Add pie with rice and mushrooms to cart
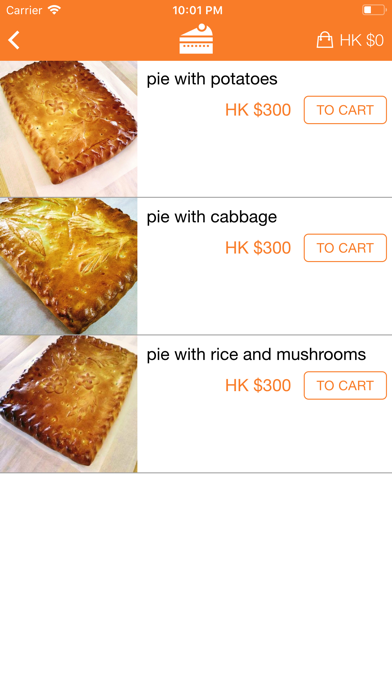The height and width of the screenshot is (696, 392). point(345,385)
